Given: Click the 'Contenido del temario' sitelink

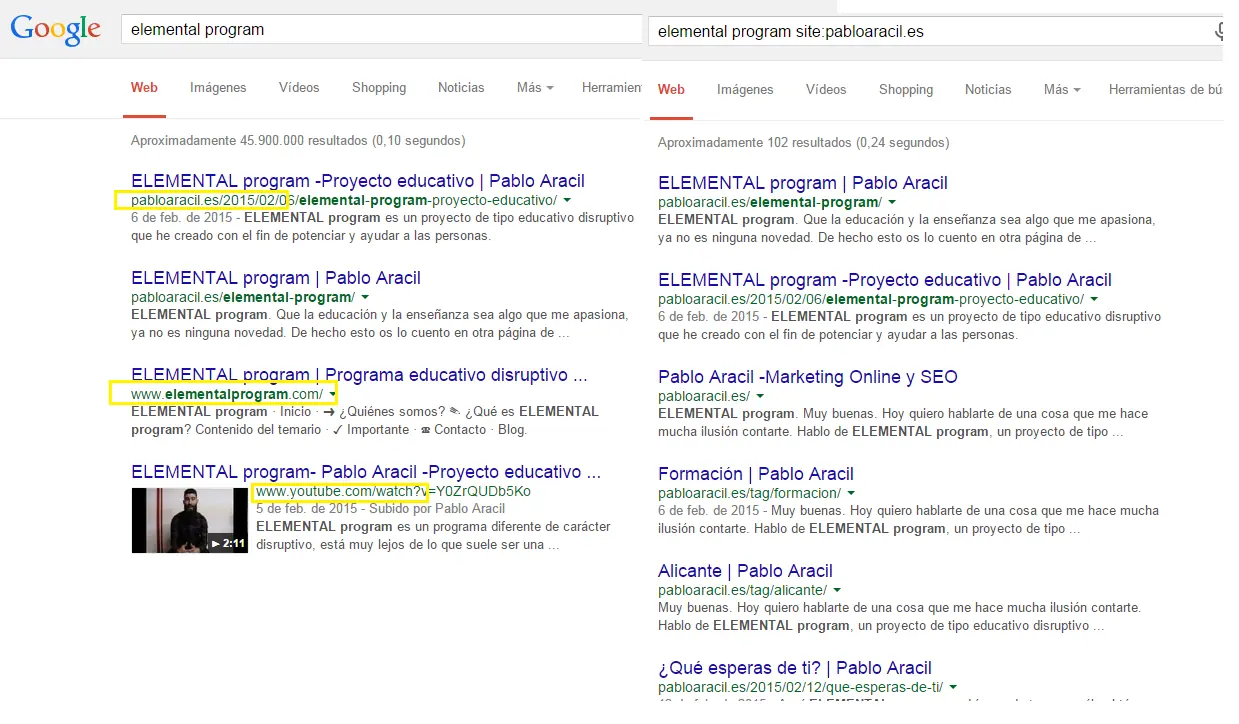Looking at the screenshot, I should click(258, 430).
